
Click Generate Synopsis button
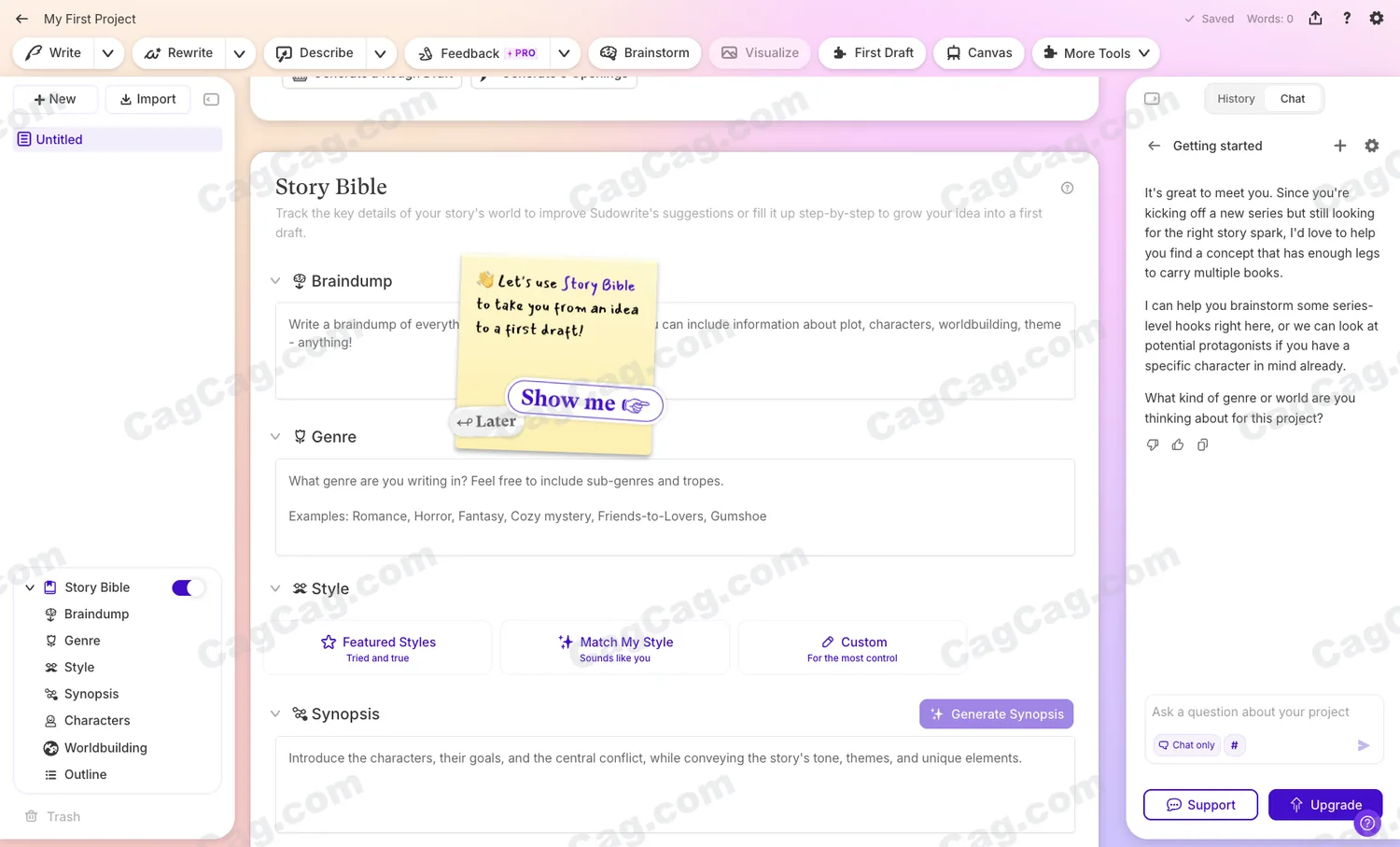point(997,714)
